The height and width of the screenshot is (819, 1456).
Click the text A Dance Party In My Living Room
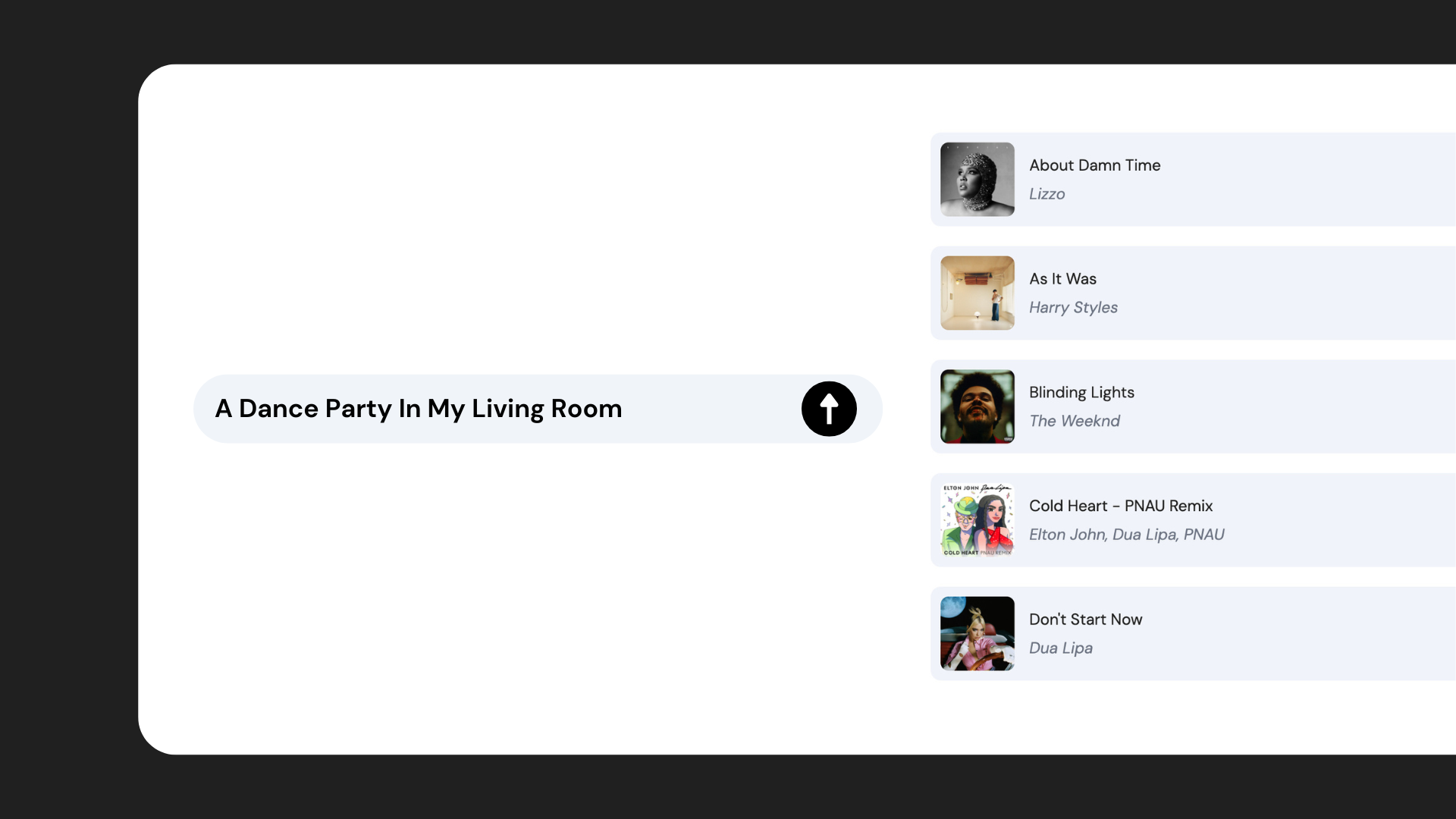(419, 409)
